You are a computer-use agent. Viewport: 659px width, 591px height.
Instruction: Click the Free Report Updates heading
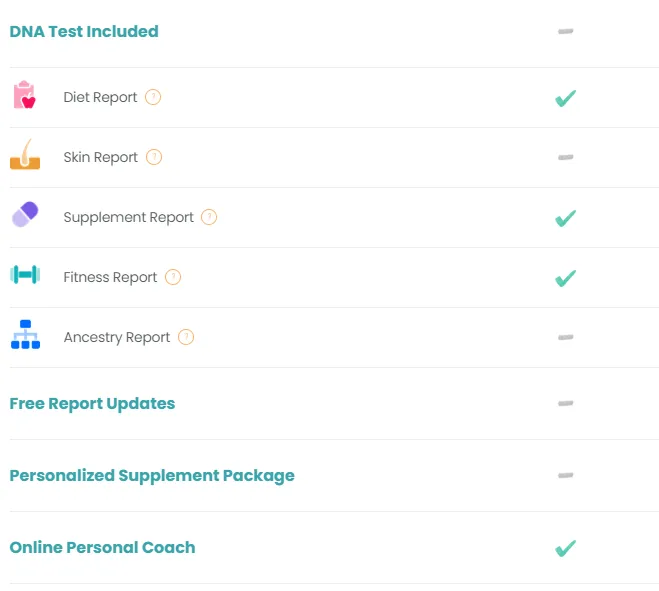tap(92, 404)
